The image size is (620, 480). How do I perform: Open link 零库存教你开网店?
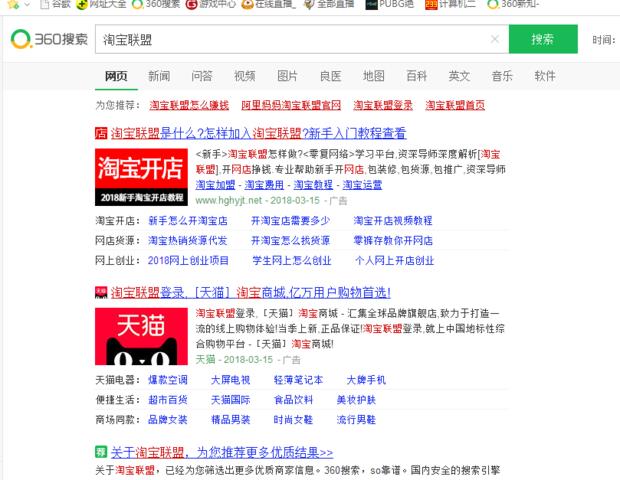coord(393,240)
